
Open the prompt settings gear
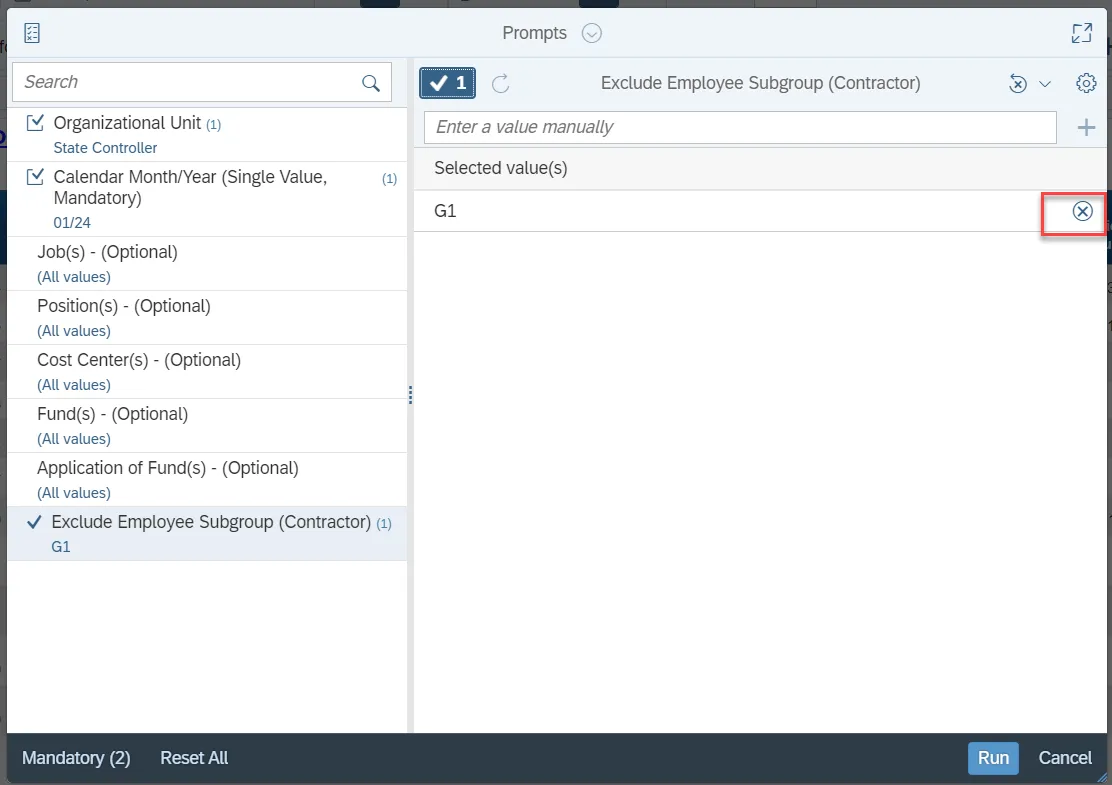click(x=1086, y=83)
